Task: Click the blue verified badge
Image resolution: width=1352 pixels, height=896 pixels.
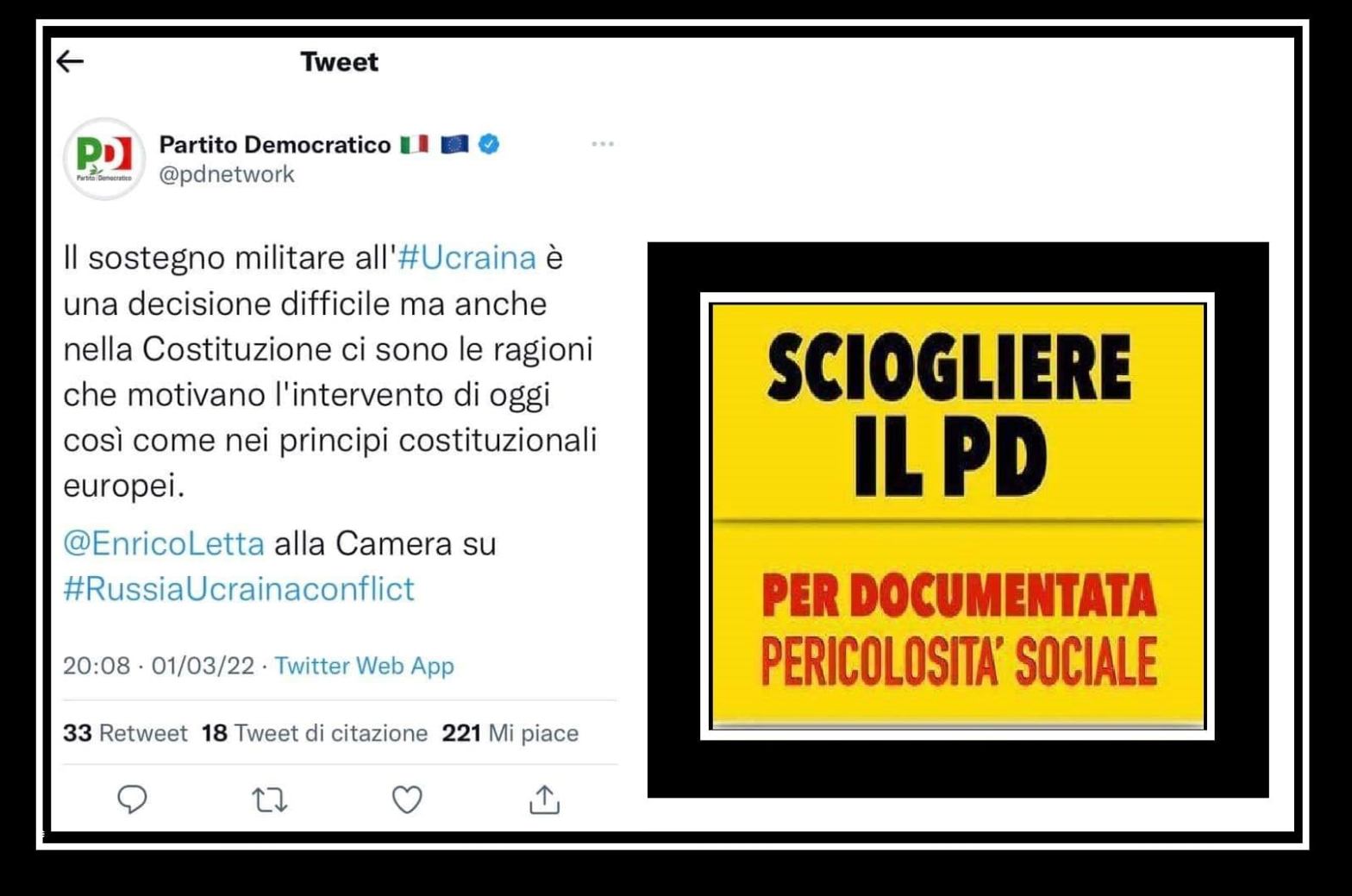Action: click(489, 144)
